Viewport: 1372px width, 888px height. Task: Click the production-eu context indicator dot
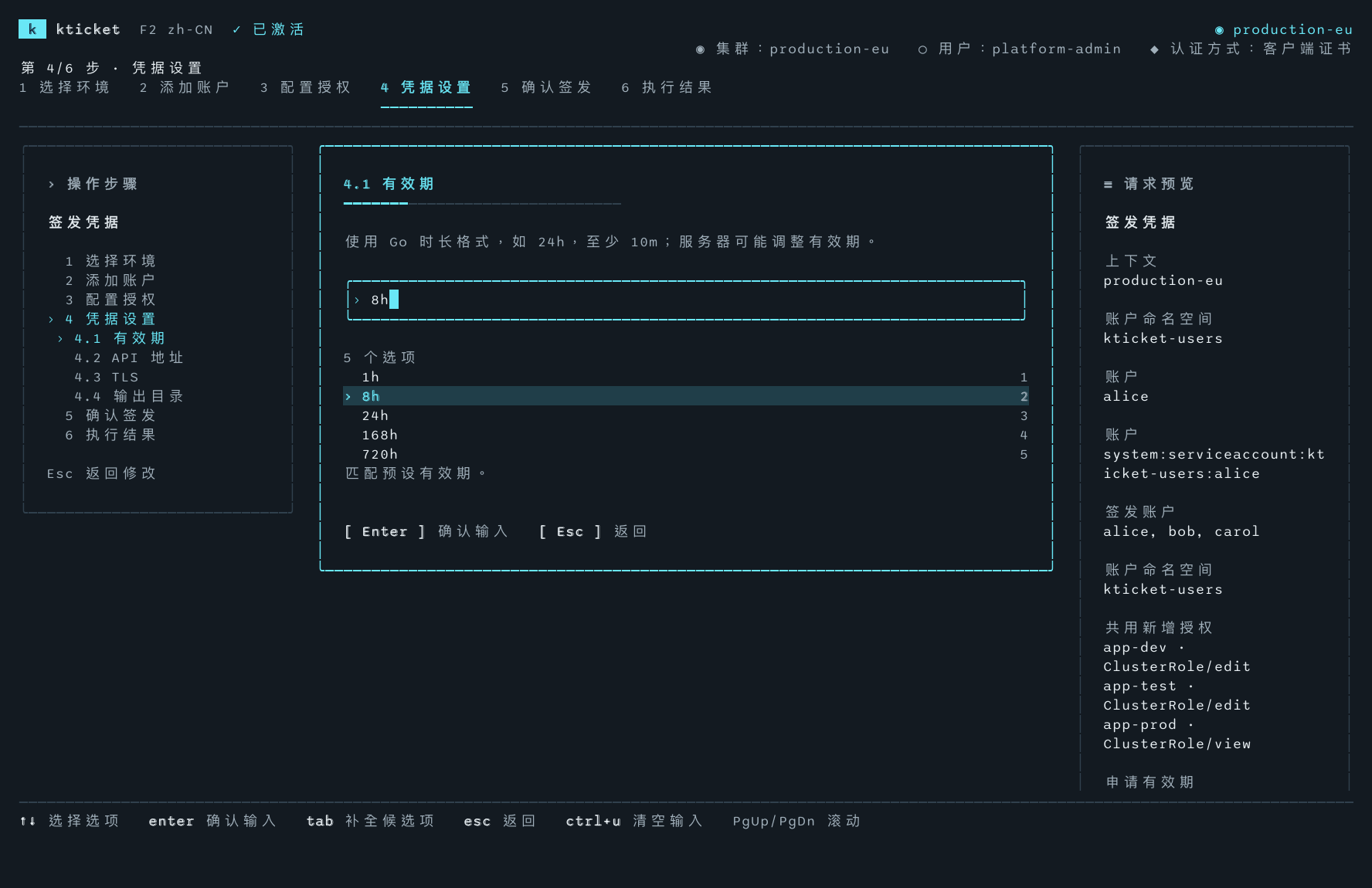point(1219,29)
